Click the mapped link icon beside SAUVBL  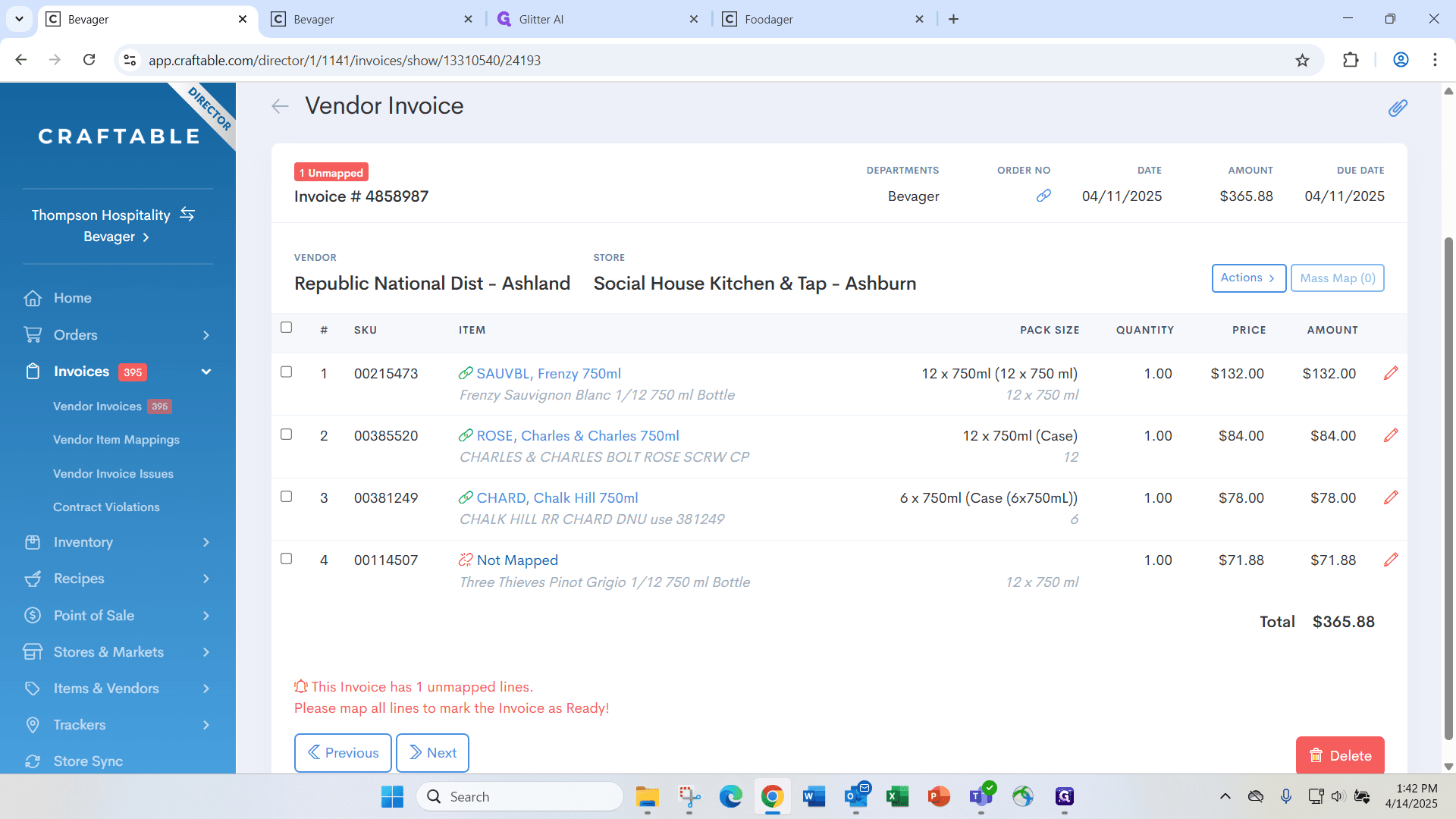[x=466, y=373]
